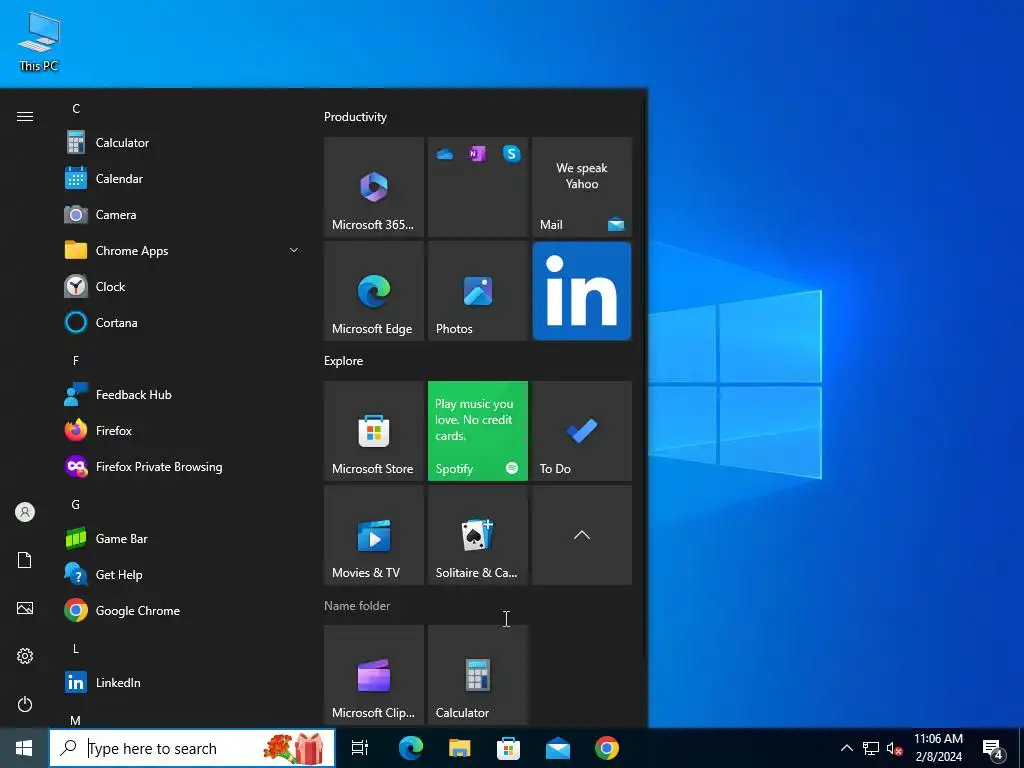Click the Productivity group header
Viewport: 1024px width, 768px height.
click(x=355, y=117)
